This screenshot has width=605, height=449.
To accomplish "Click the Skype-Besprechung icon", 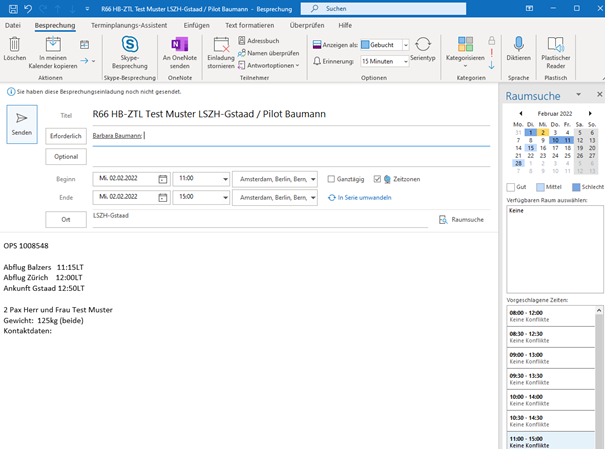I will tap(129, 45).
